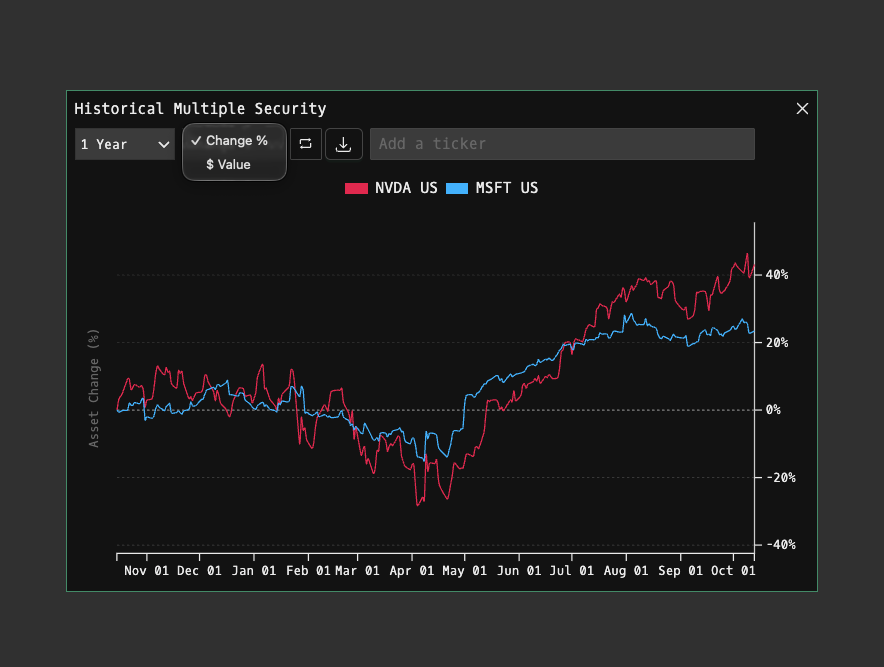884x667 pixels.
Task: Toggle the NVDA US red legend swatch
Action: [356, 188]
